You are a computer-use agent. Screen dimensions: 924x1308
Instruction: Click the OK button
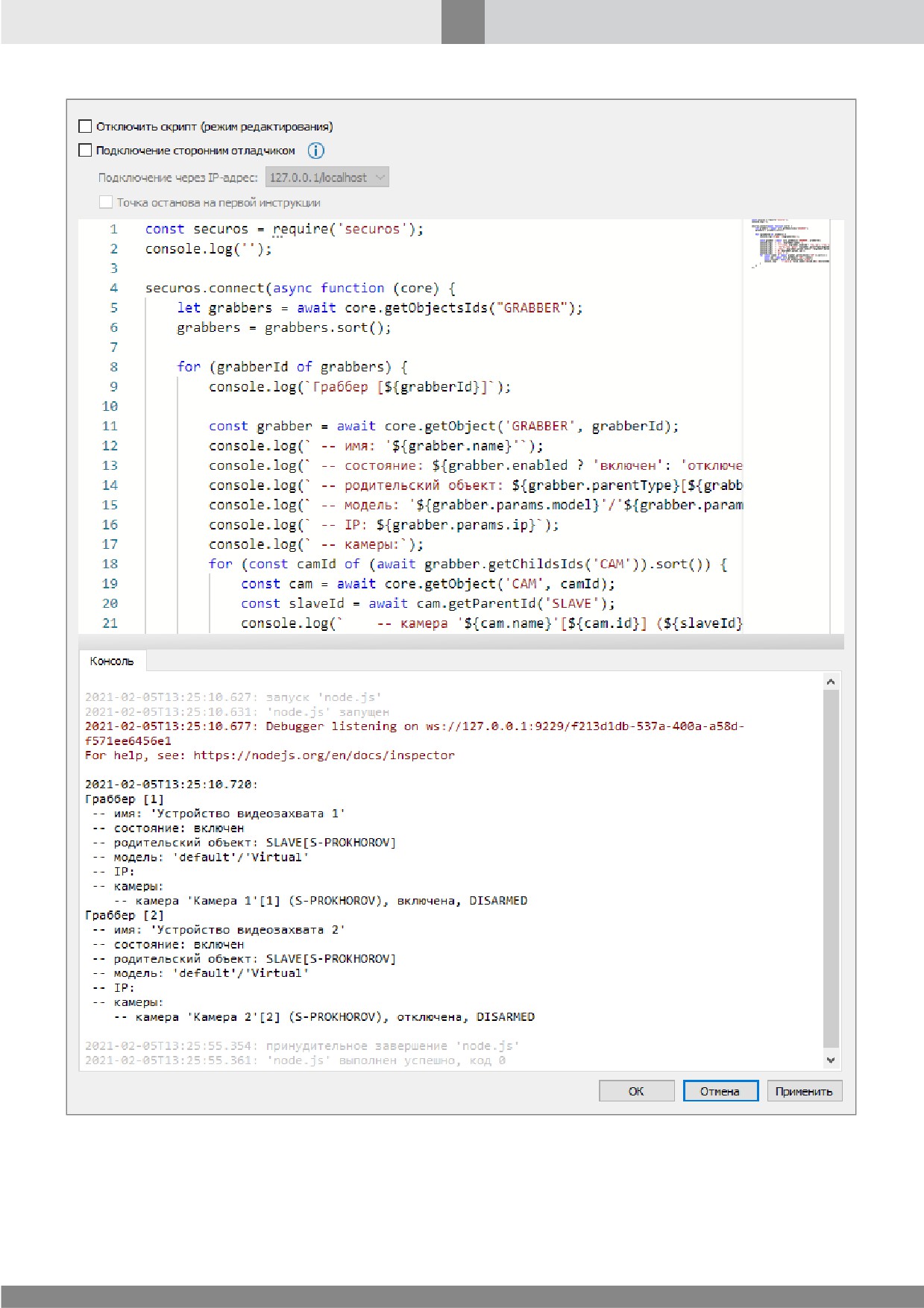pos(636,1091)
